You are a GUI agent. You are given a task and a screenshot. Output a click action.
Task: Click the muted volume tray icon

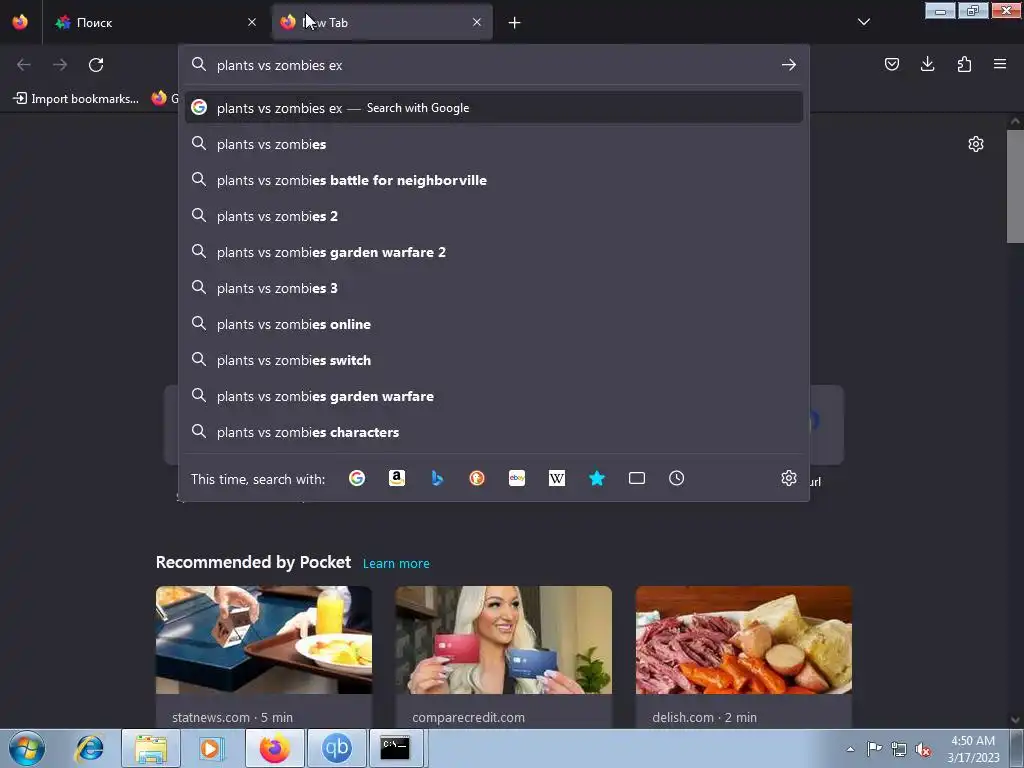coord(923,749)
